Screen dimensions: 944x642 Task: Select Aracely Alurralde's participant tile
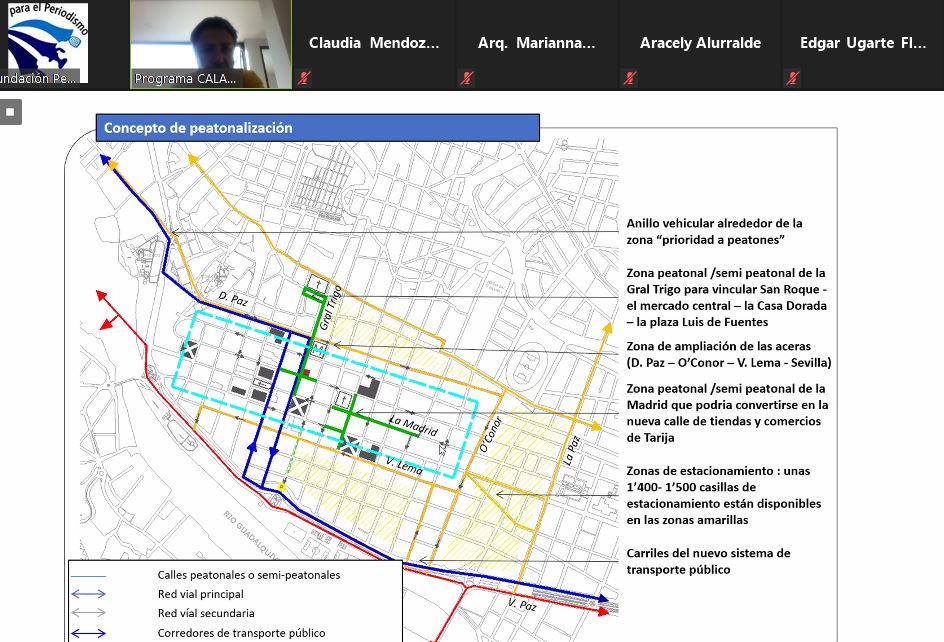700,44
